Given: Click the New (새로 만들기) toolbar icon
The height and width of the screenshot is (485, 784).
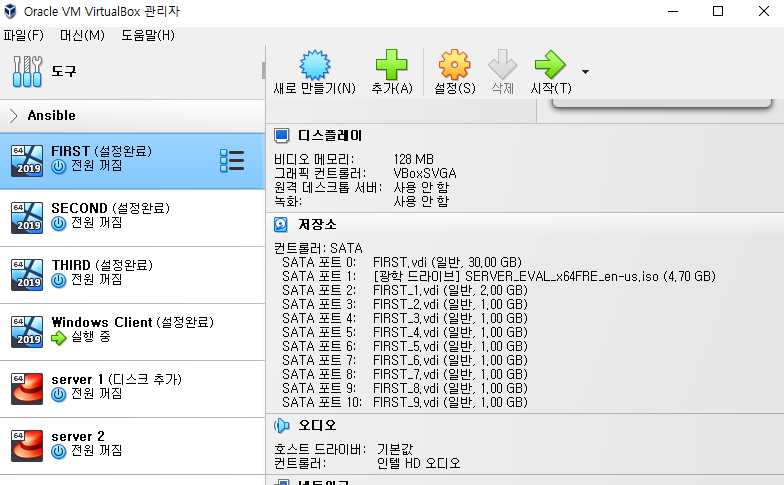Looking at the screenshot, I should click(314, 64).
